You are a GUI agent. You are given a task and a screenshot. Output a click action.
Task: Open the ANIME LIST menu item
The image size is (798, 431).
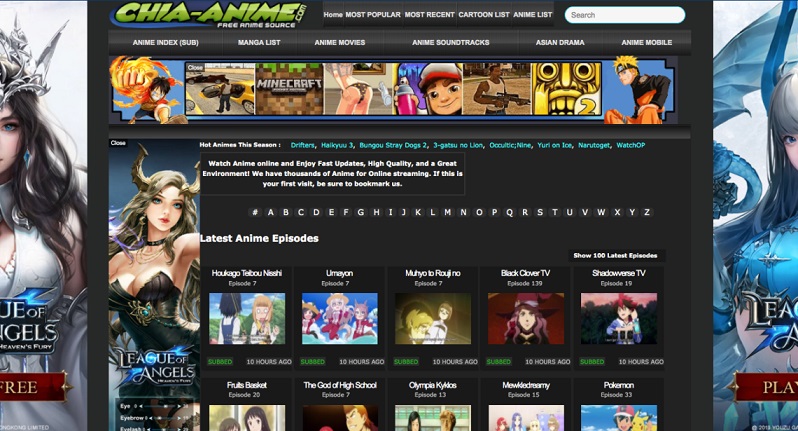[x=533, y=15]
